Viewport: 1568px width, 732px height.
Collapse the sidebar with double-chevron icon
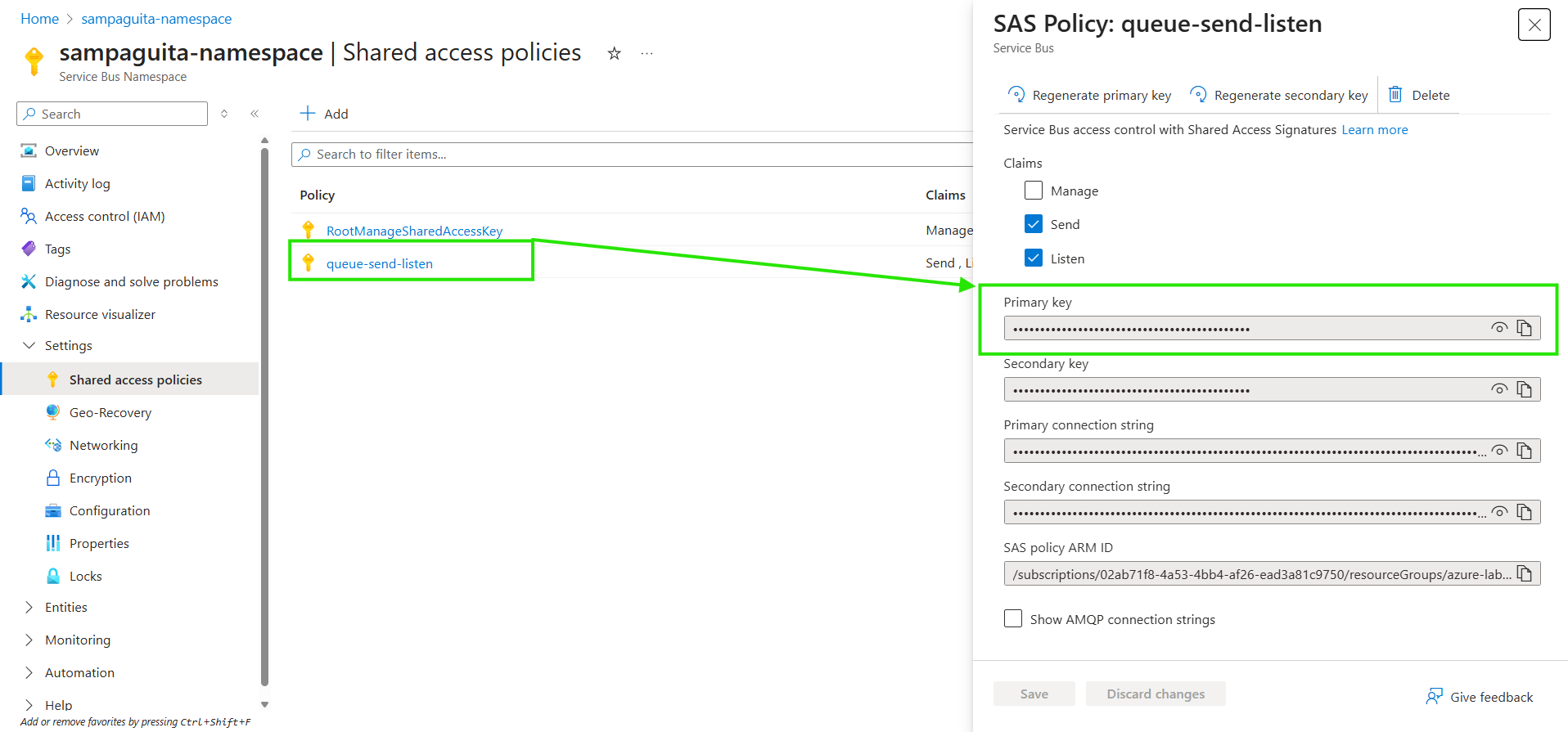(255, 114)
